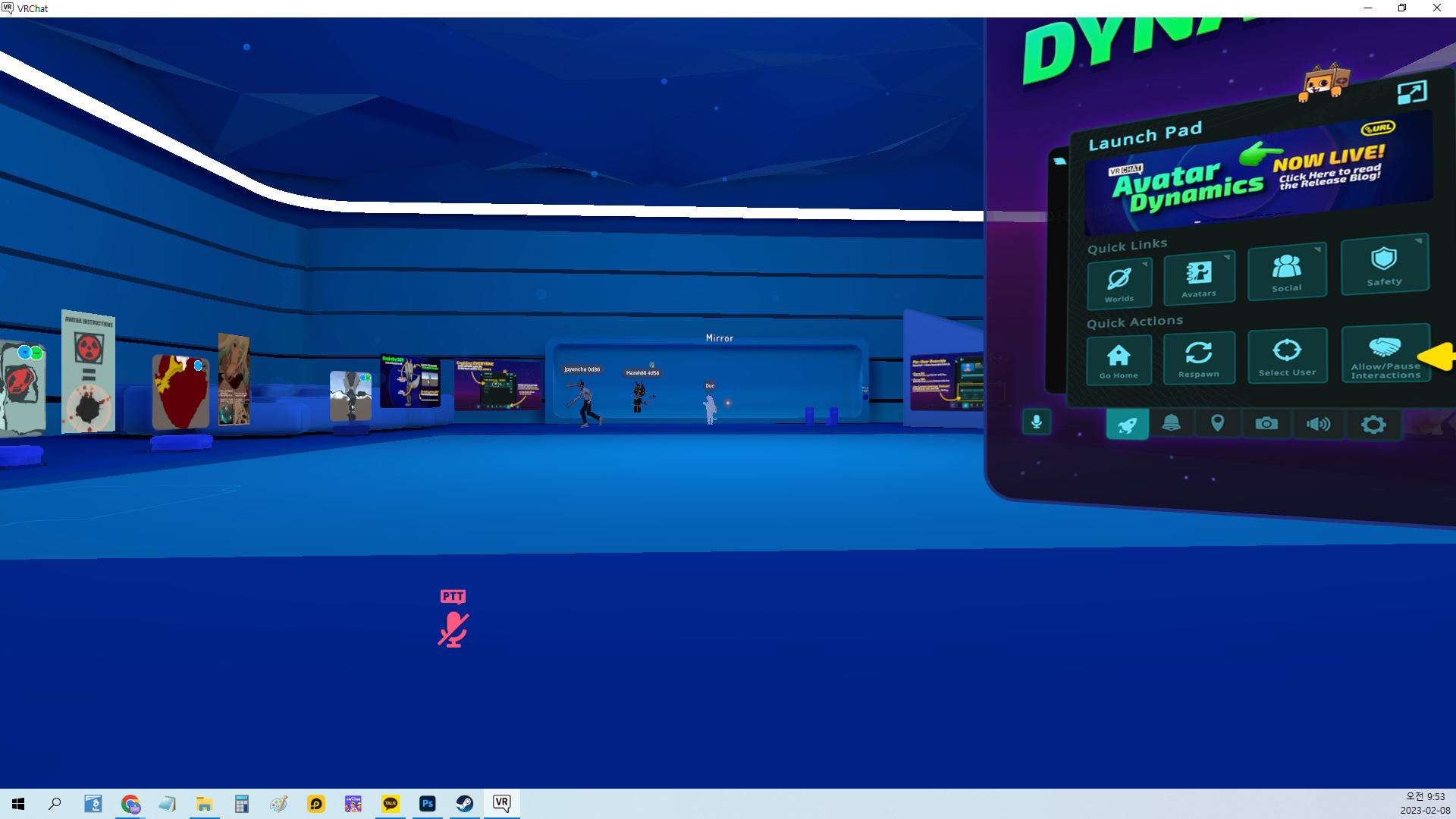Open the Audio Settings speaker tab

(x=1319, y=424)
